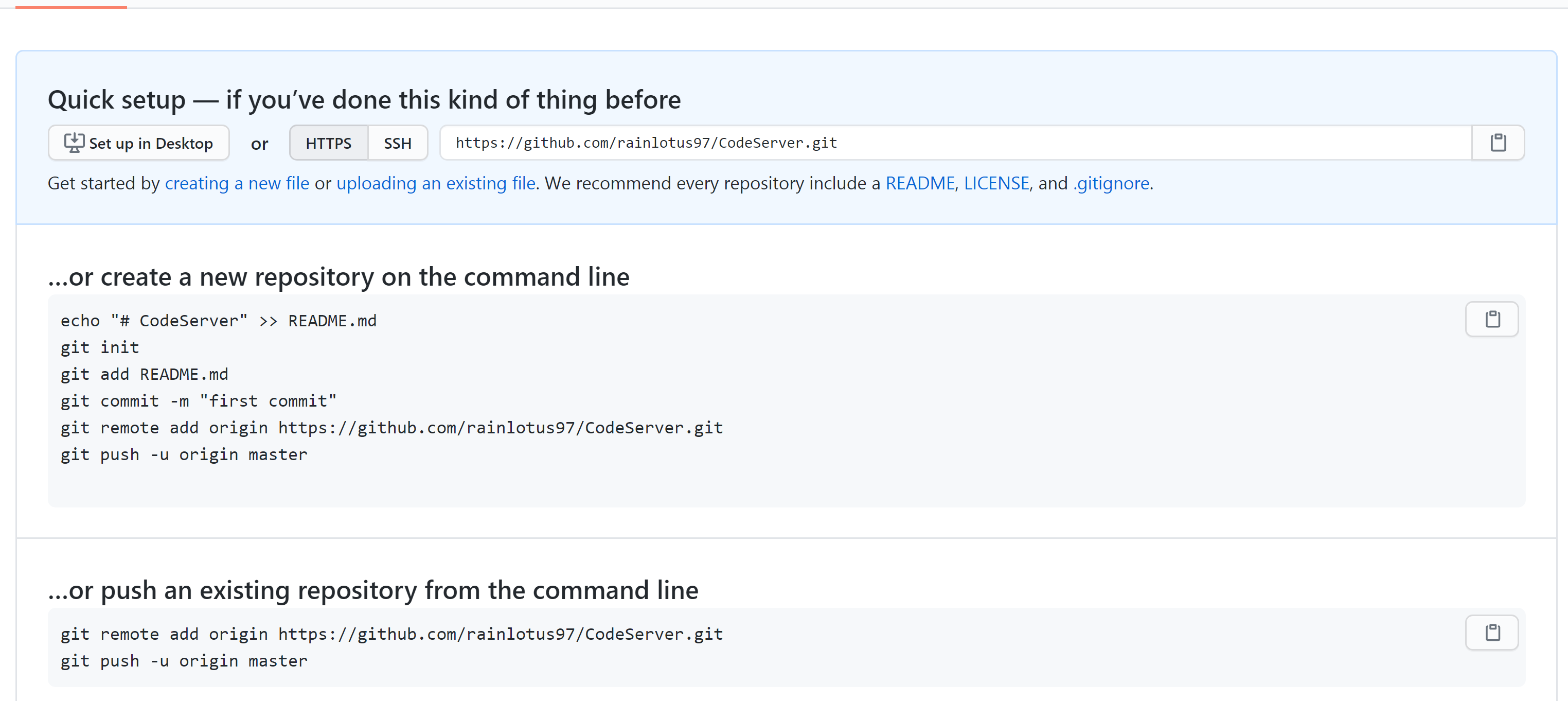Click git remote add origin in push-existing block
1568x701 pixels.
391,635
